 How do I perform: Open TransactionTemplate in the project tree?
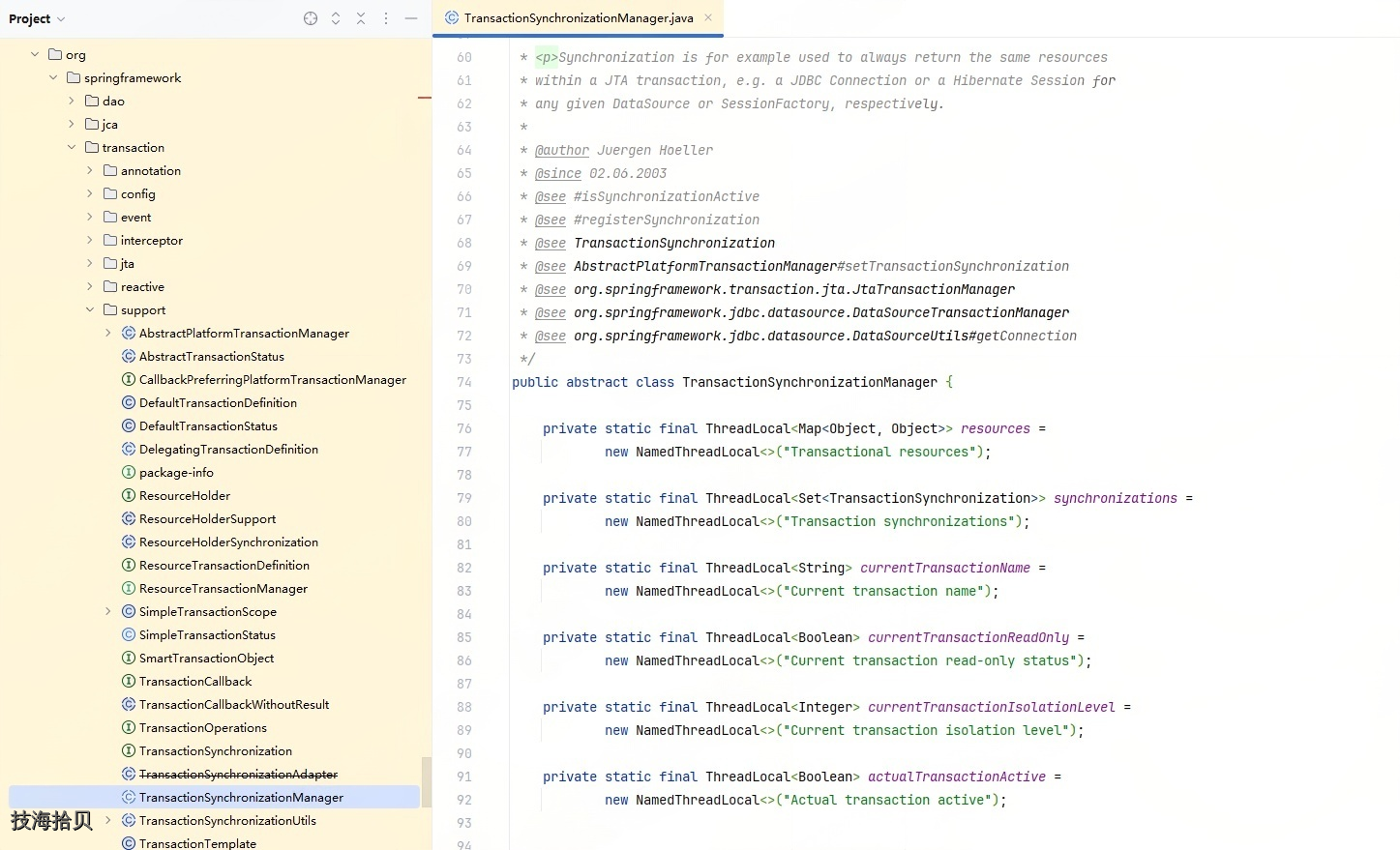point(197,843)
